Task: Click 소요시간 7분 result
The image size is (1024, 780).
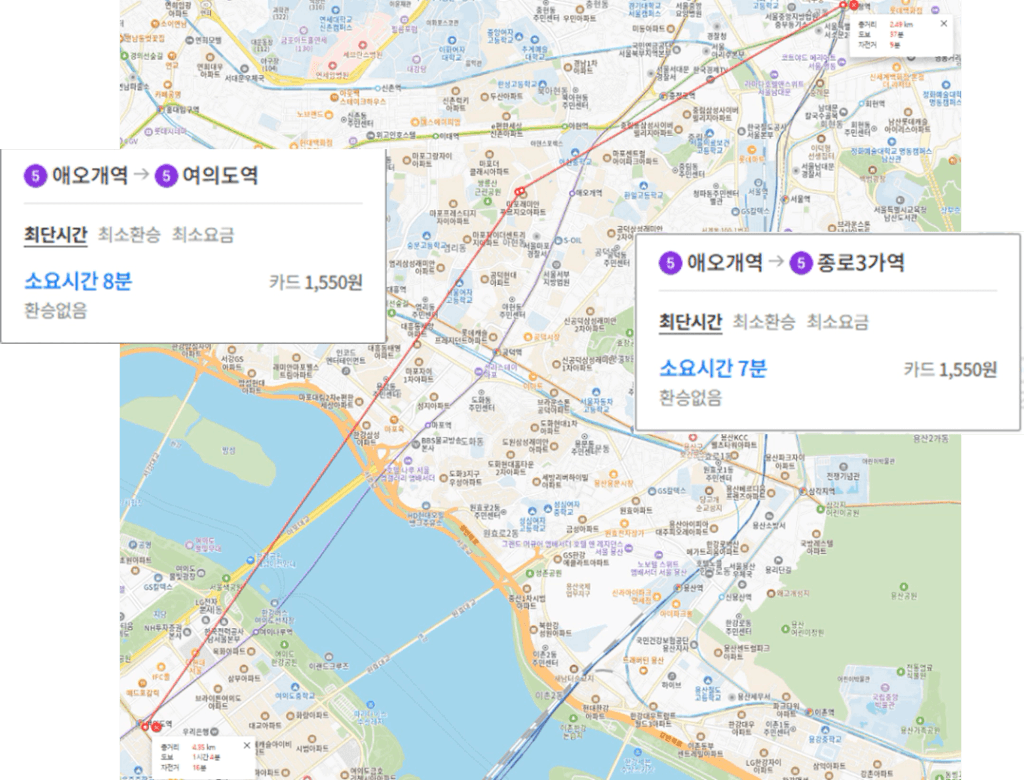Action: [713, 368]
